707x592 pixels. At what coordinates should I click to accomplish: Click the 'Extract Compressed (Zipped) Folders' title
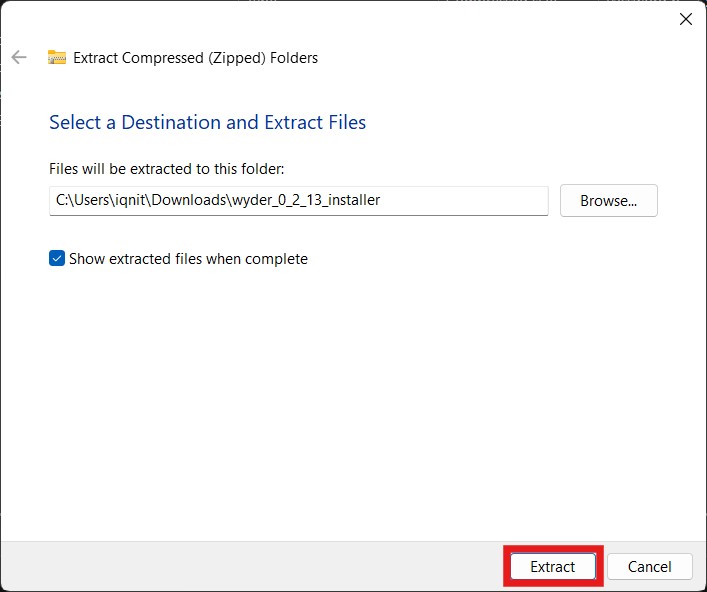click(x=195, y=58)
